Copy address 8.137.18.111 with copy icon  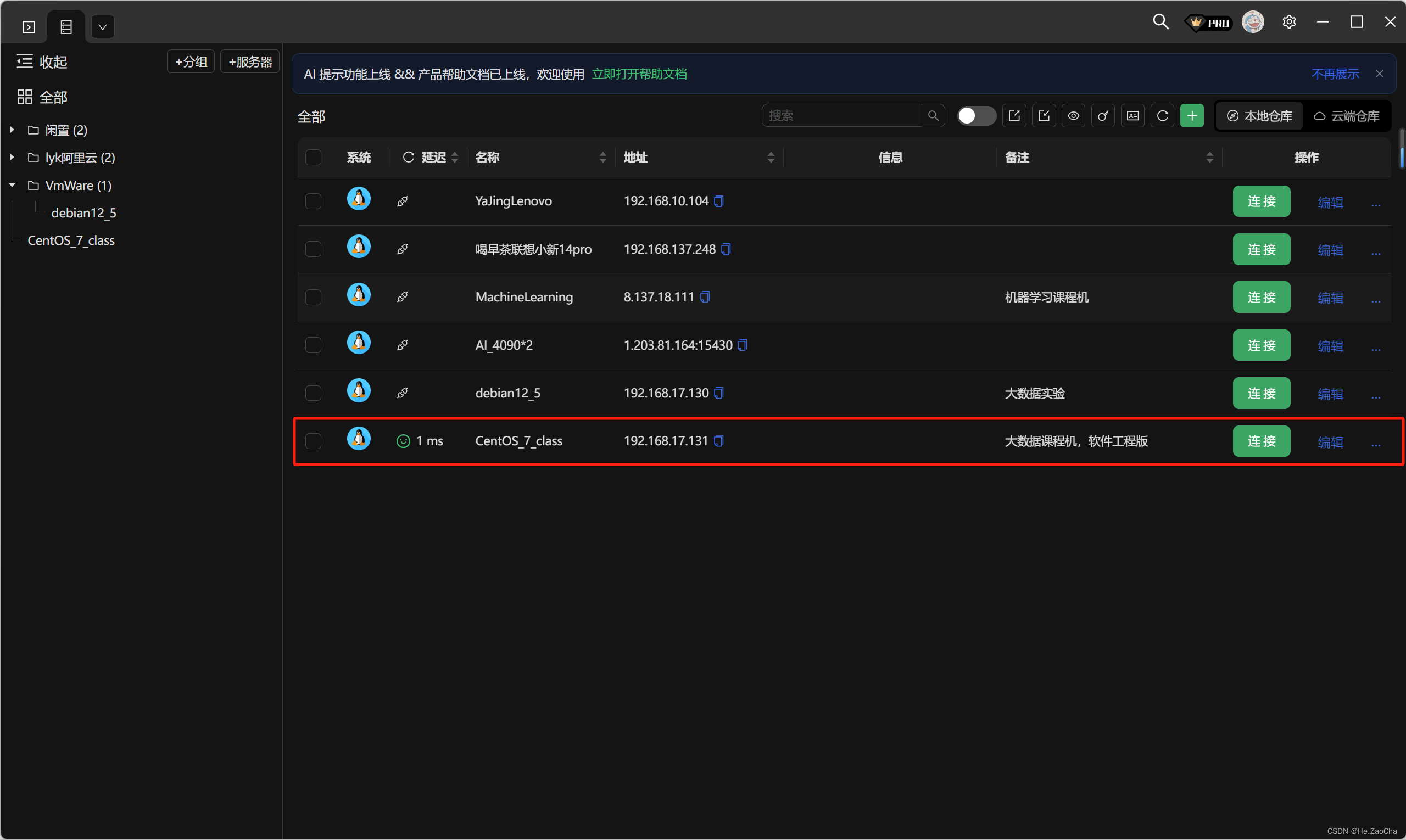705,296
